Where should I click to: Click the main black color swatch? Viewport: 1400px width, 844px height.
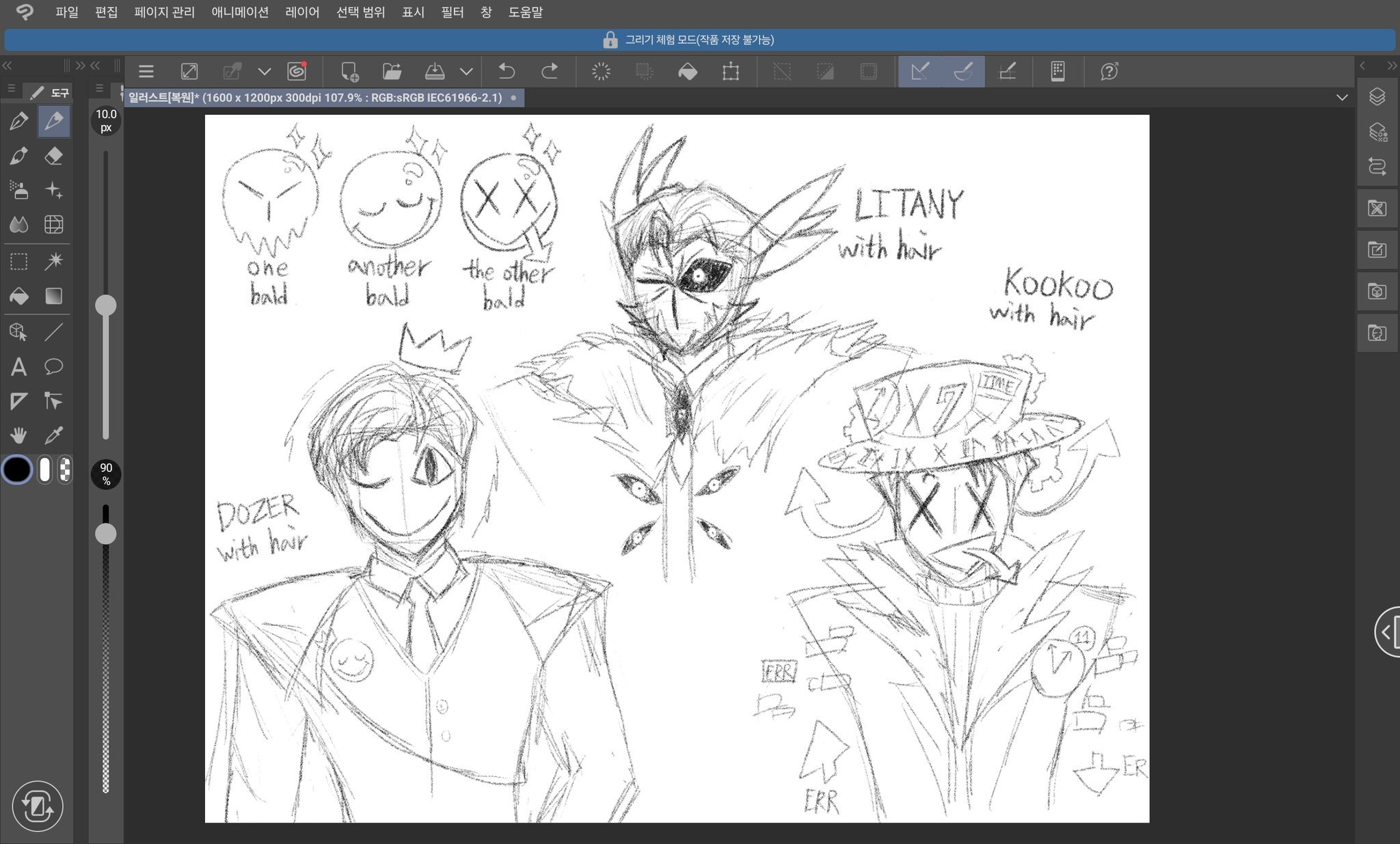17,470
